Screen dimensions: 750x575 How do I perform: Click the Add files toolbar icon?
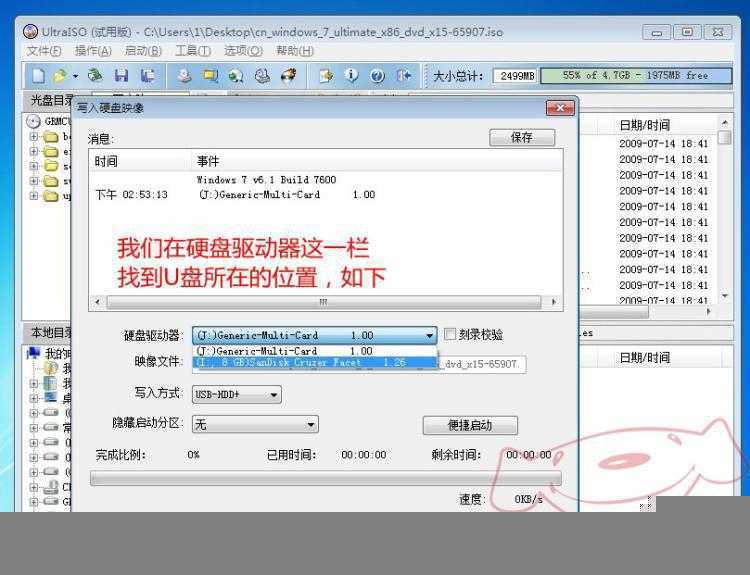click(326, 76)
